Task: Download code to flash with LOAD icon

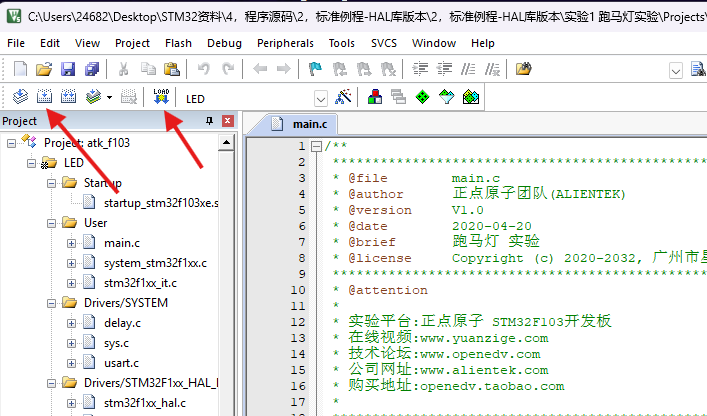Action: pos(161,96)
